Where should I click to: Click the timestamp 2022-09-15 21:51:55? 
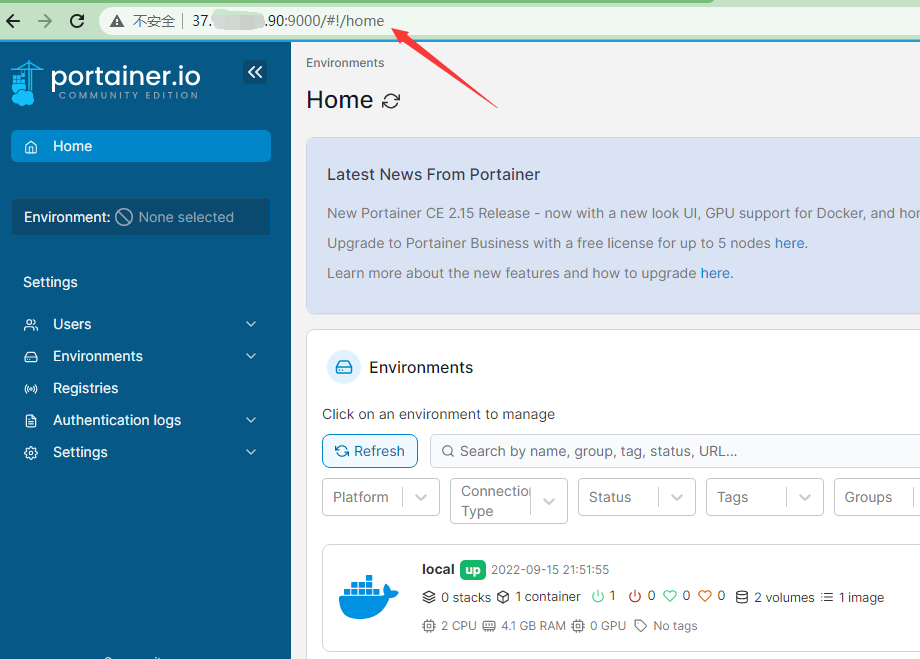(550, 570)
